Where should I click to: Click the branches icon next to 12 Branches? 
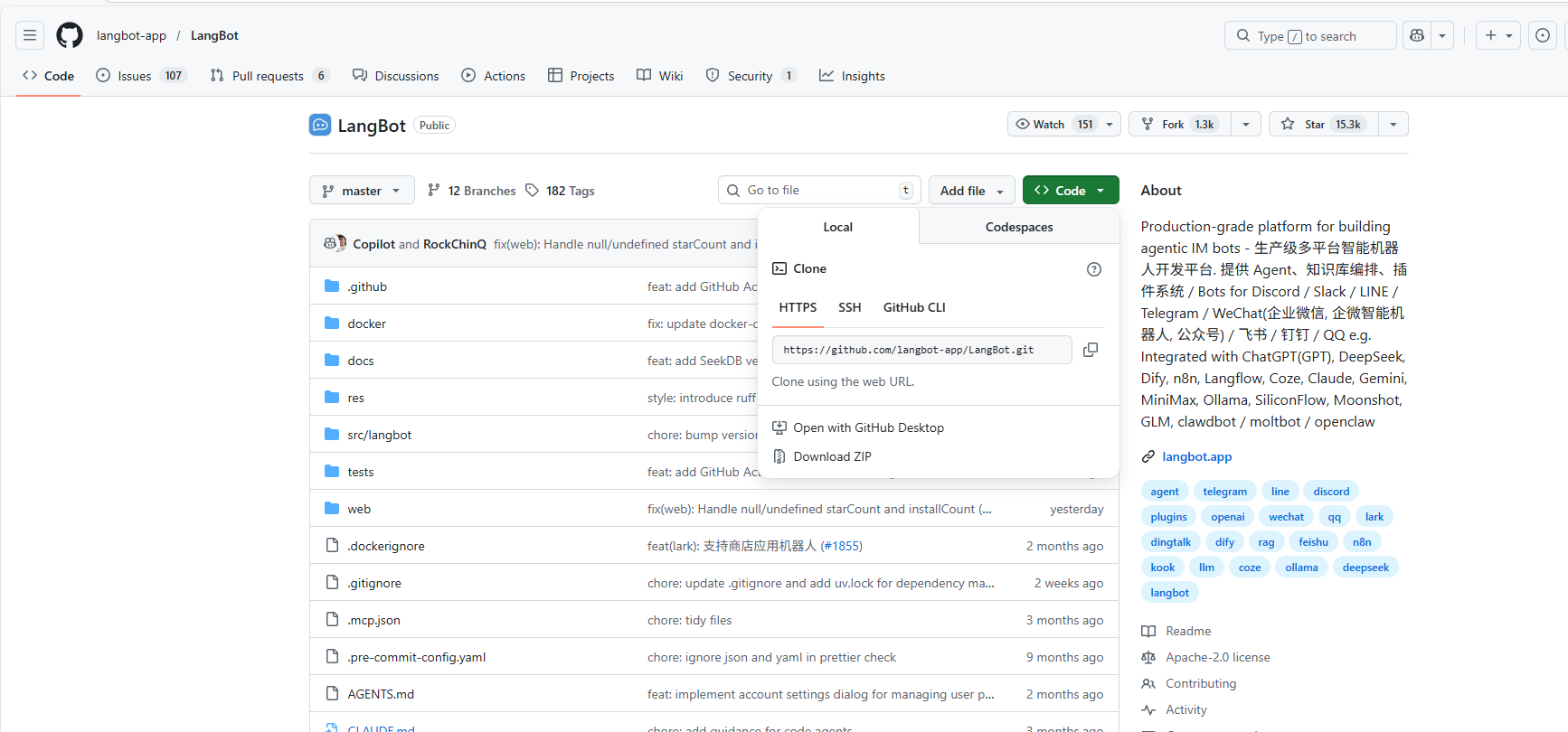click(x=434, y=190)
